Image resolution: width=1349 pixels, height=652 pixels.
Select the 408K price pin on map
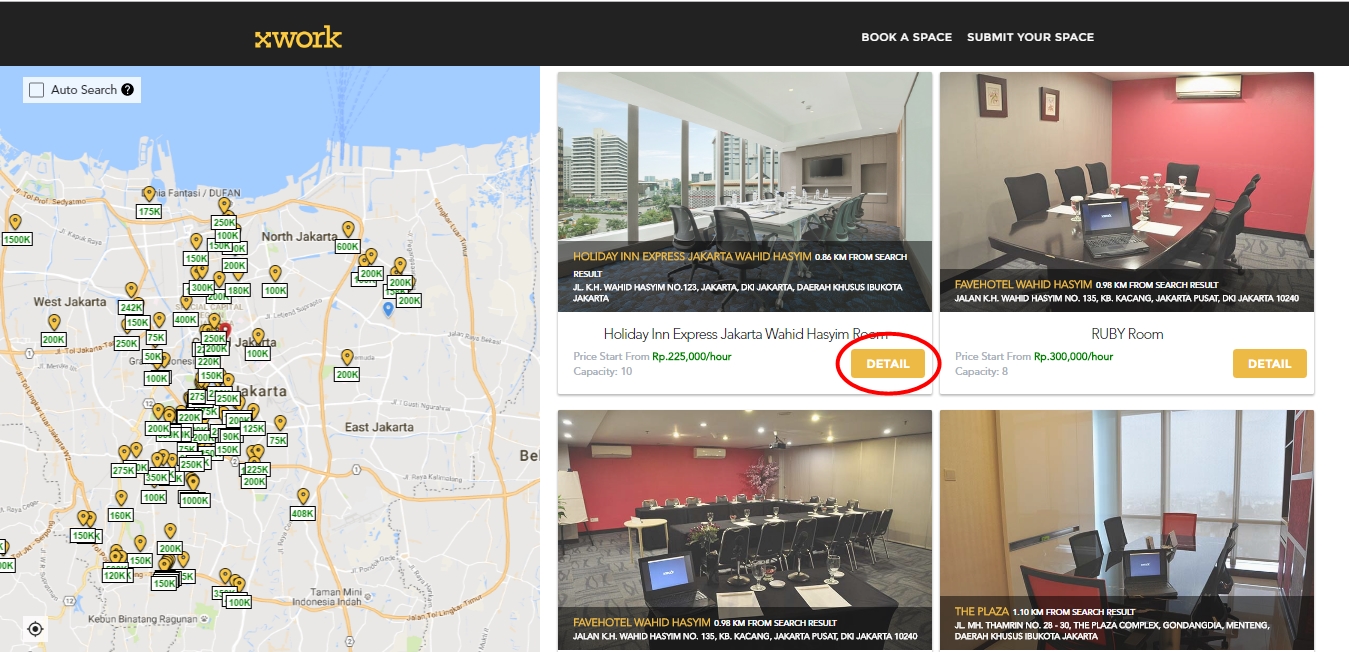[x=302, y=513]
